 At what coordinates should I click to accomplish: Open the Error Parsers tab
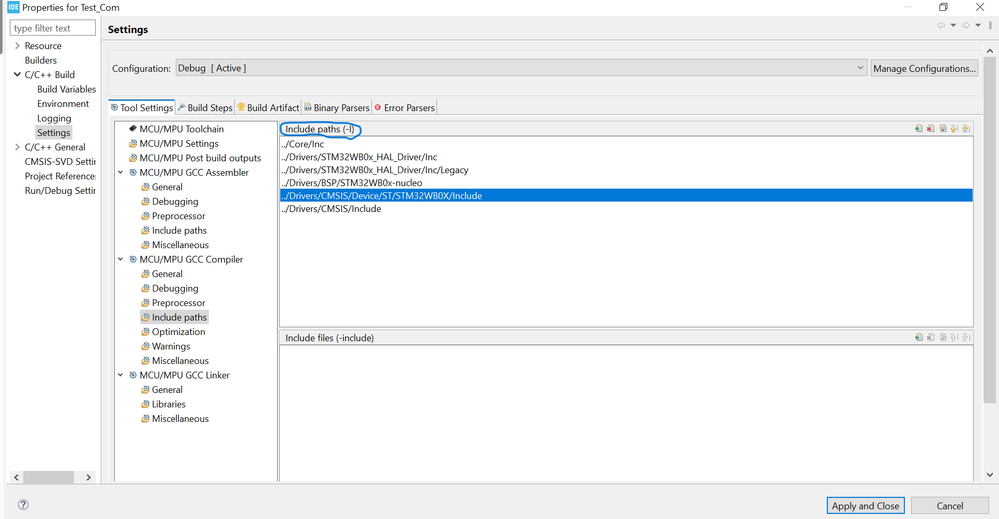pyautogui.click(x=408, y=108)
